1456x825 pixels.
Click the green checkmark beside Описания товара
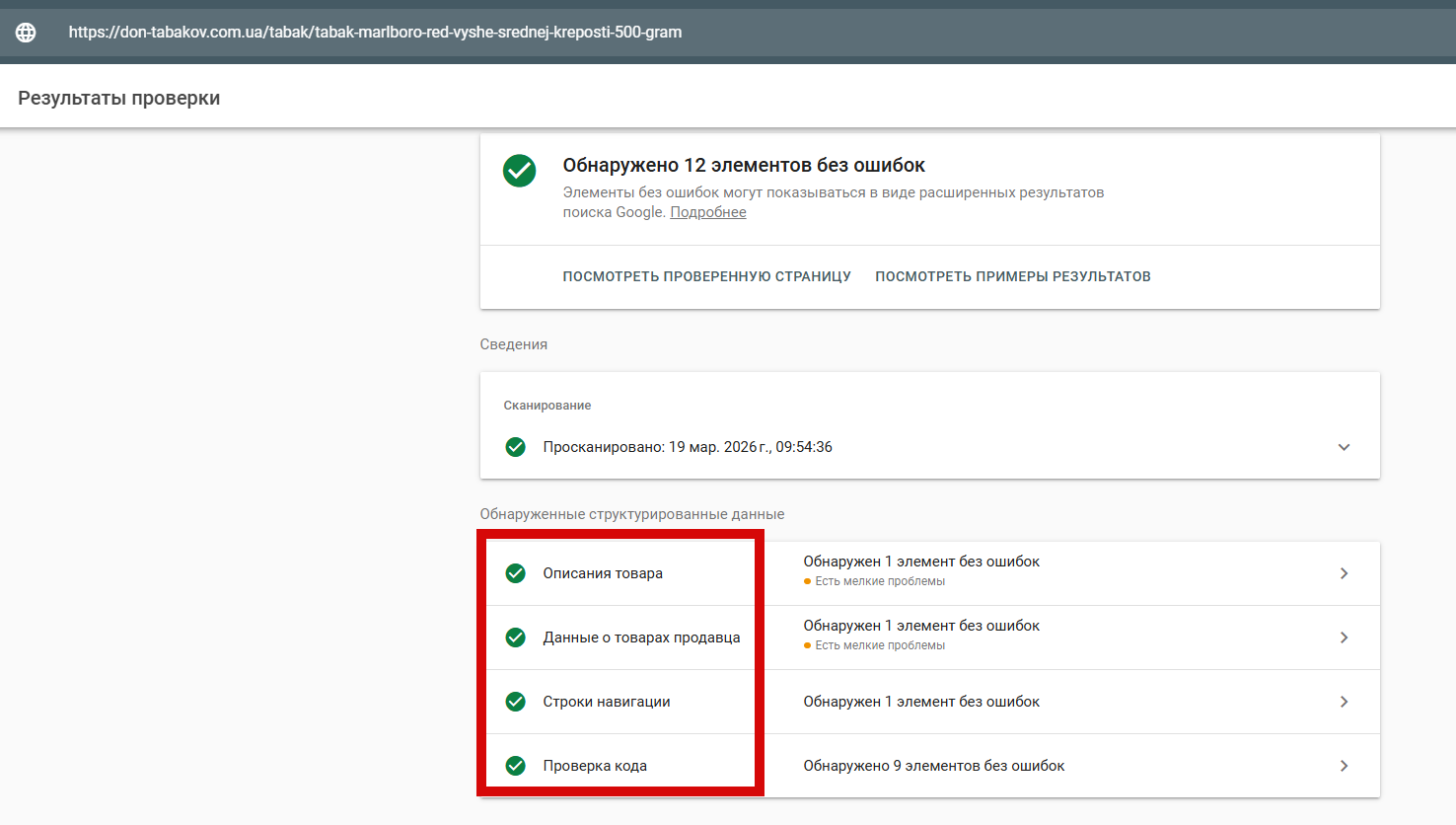click(x=515, y=573)
